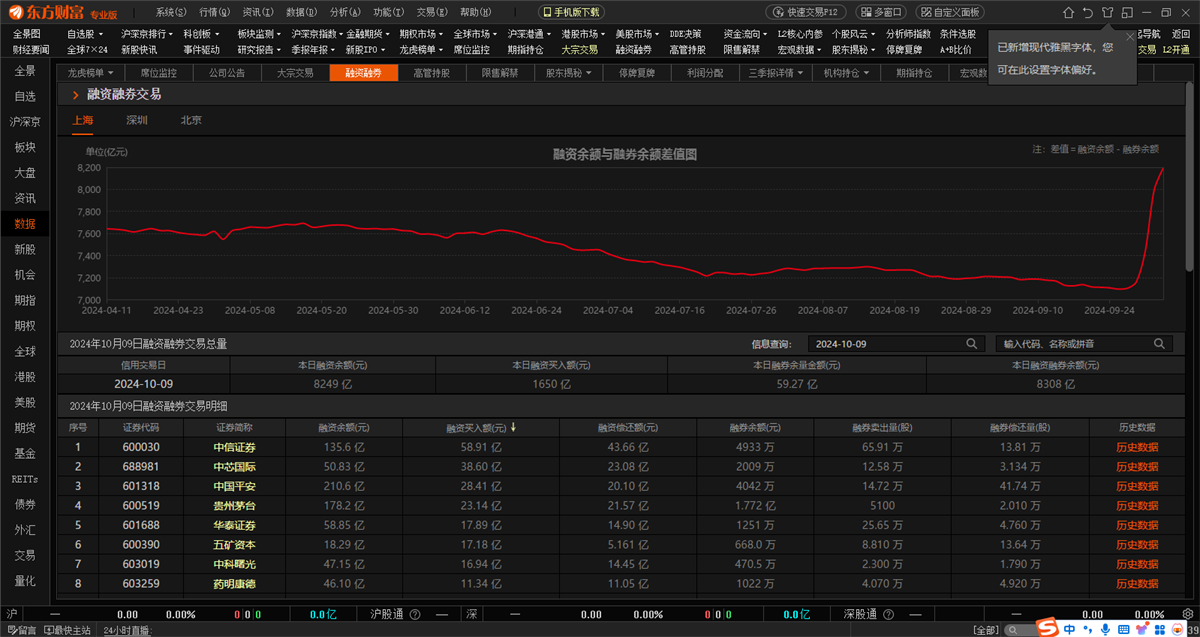This screenshot has width=1200, height=637.
Task: Click the date search magnifier icon
Action: click(x=971, y=343)
